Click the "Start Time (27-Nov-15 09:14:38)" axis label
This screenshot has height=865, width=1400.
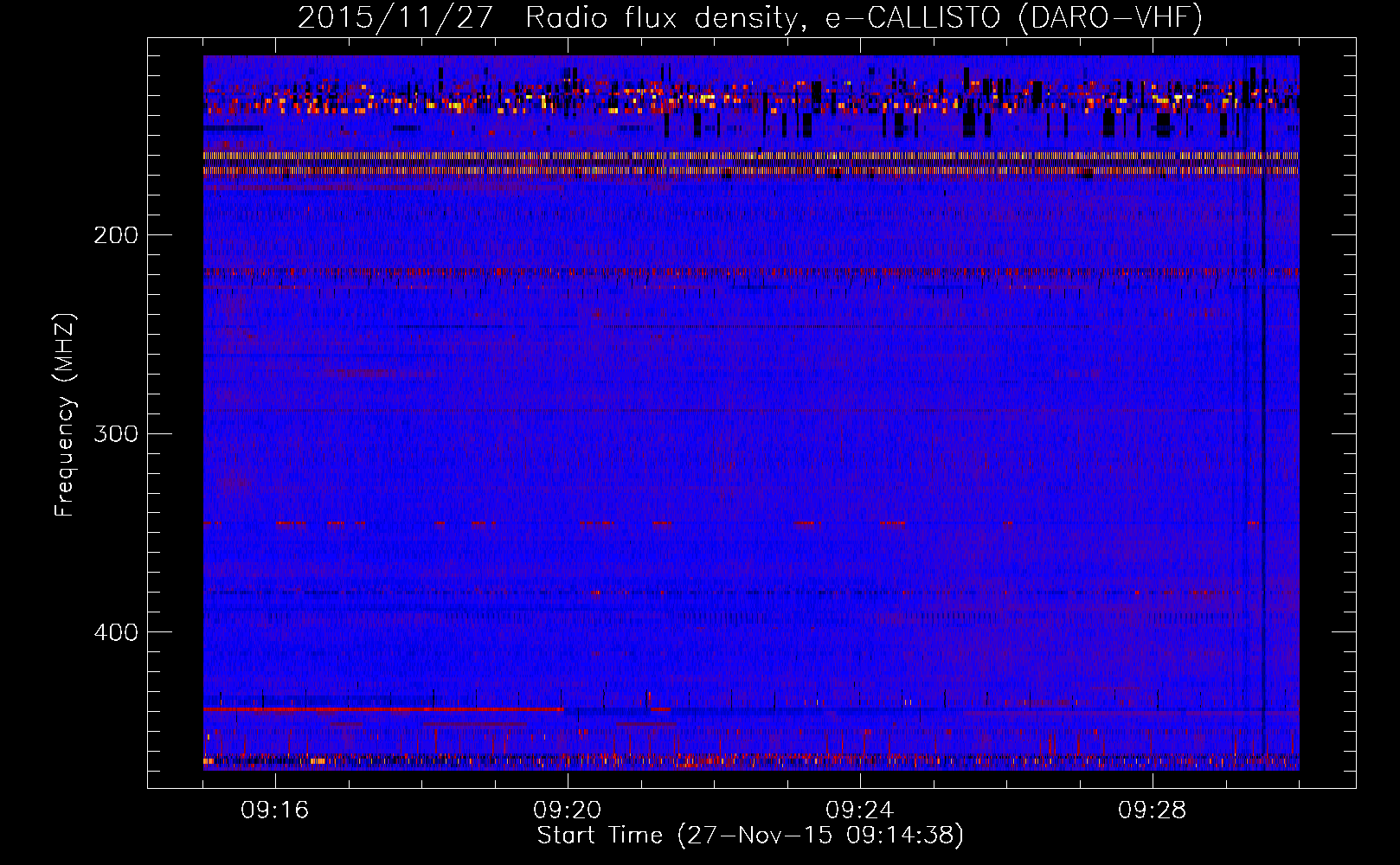pos(750,836)
